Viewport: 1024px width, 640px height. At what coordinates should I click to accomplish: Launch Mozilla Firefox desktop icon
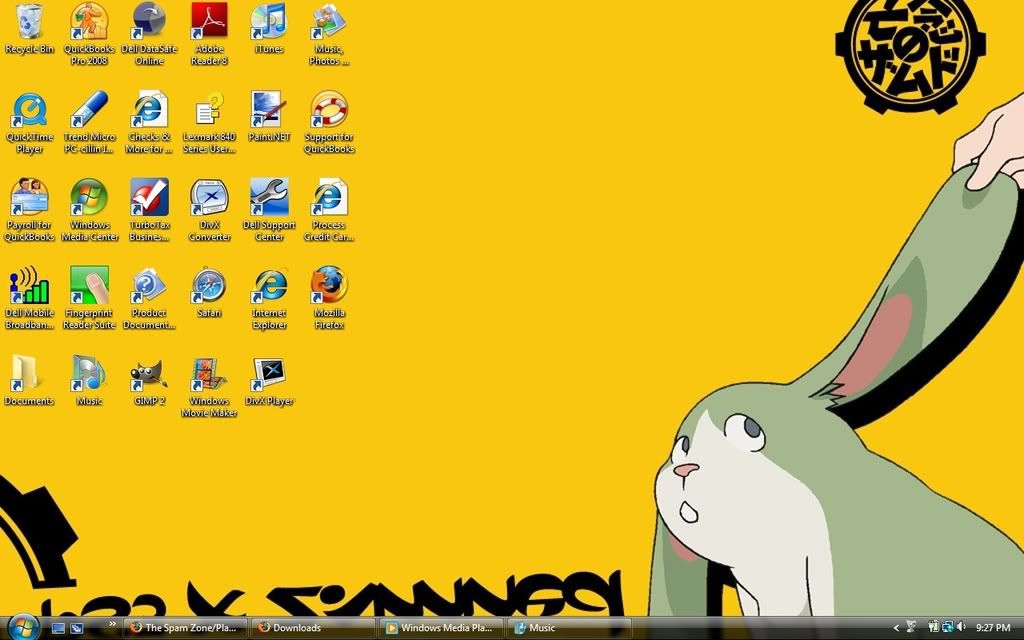329,298
